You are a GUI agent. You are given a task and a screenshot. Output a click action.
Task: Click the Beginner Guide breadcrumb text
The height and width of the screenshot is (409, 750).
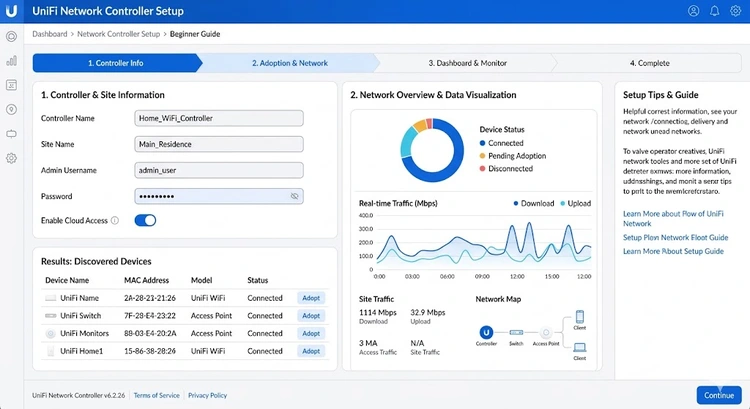click(x=195, y=34)
